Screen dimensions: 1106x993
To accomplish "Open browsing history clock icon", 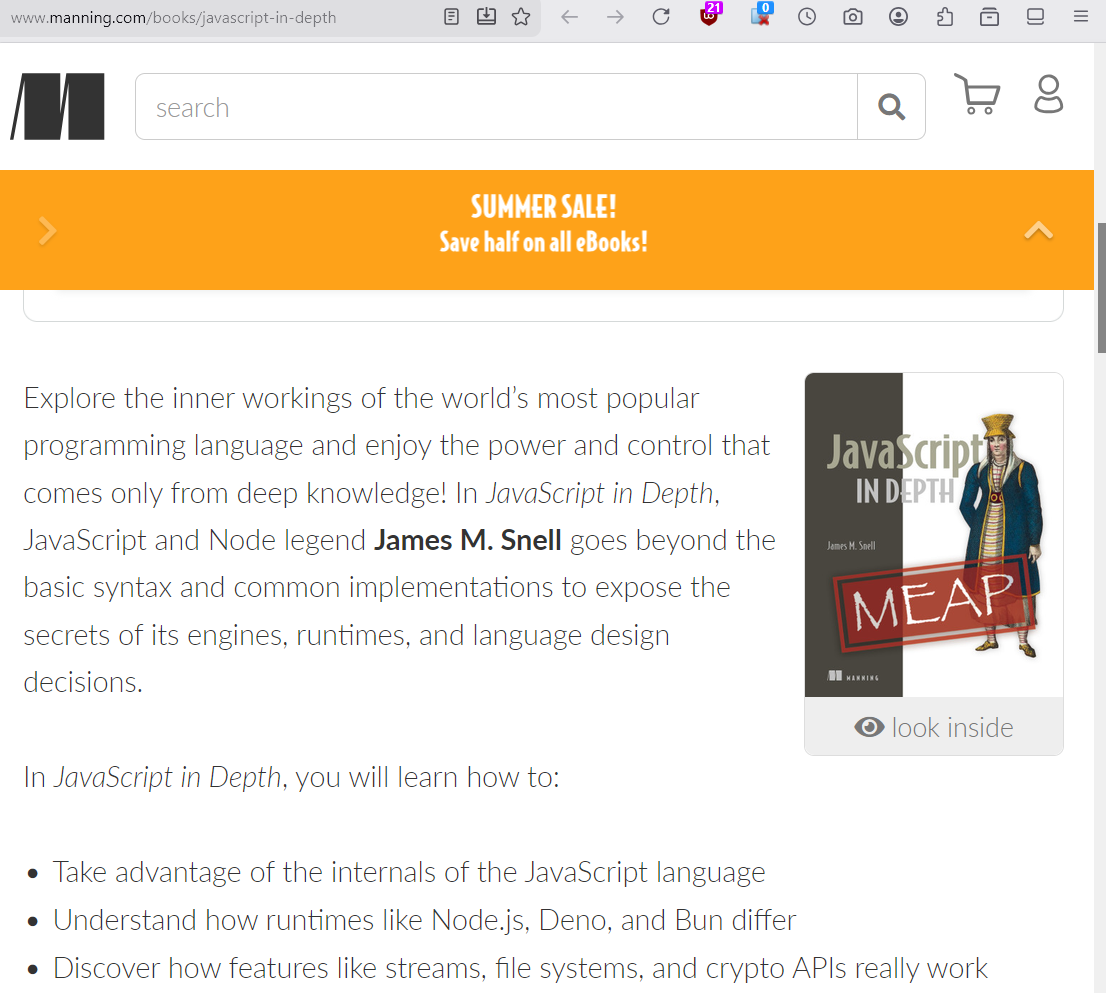I will point(807,16).
